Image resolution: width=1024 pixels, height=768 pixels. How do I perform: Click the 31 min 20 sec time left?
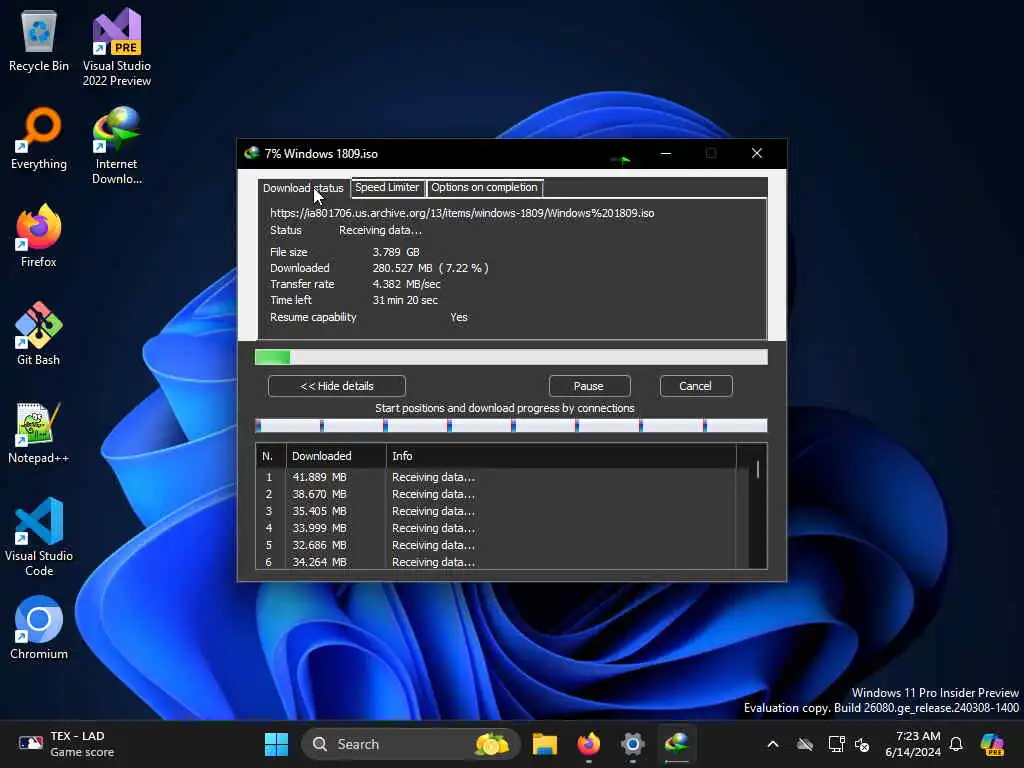(405, 300)
